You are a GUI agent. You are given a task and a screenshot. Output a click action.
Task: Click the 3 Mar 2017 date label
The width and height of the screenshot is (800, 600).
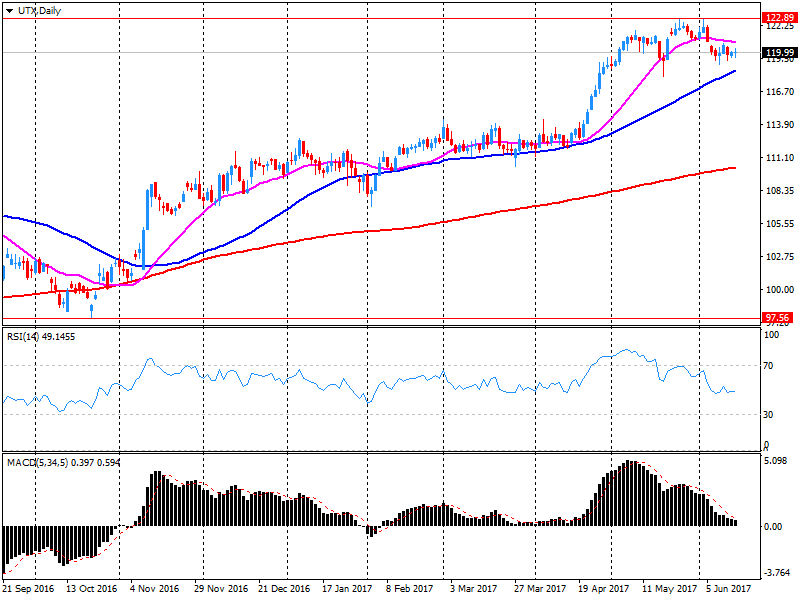(x=473, y=589)
